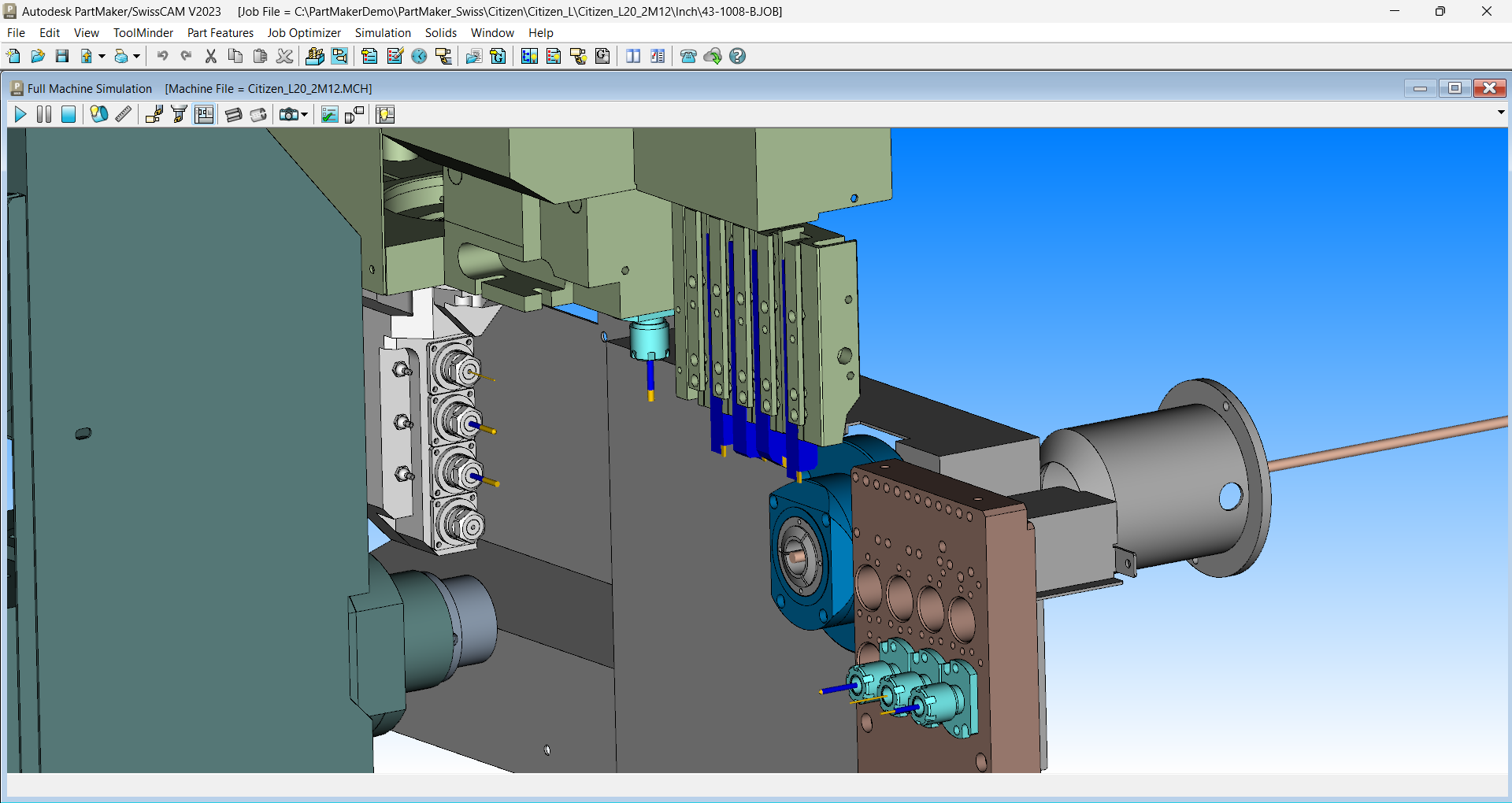Image resolution: width=1512 pixels, height=803 pixels.
Task: Stop the simulation with the square button
Action: (x=69, y=115)
